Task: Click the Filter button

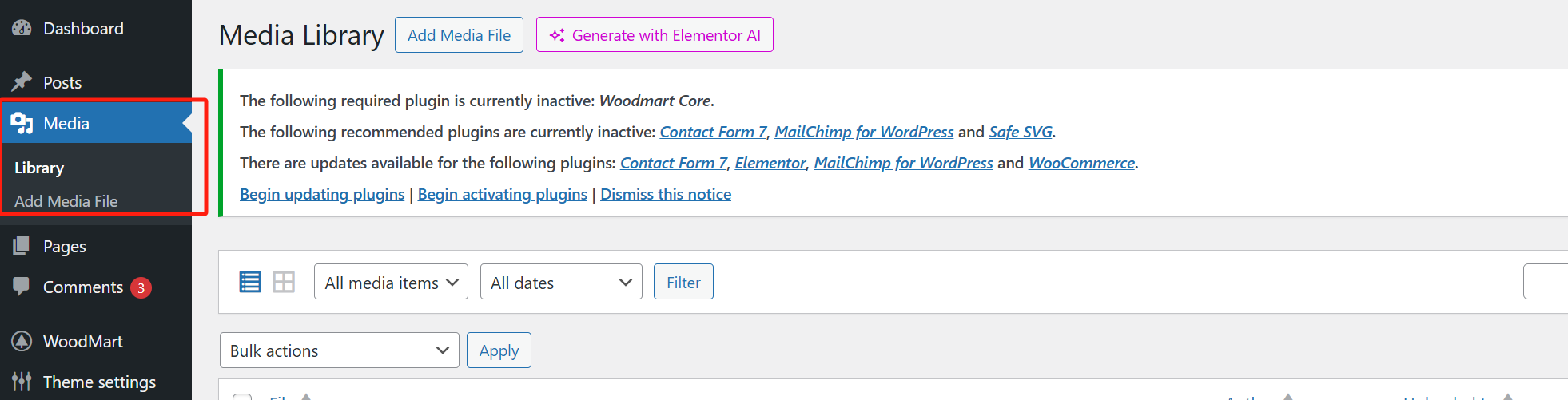Action: [683, 282]
